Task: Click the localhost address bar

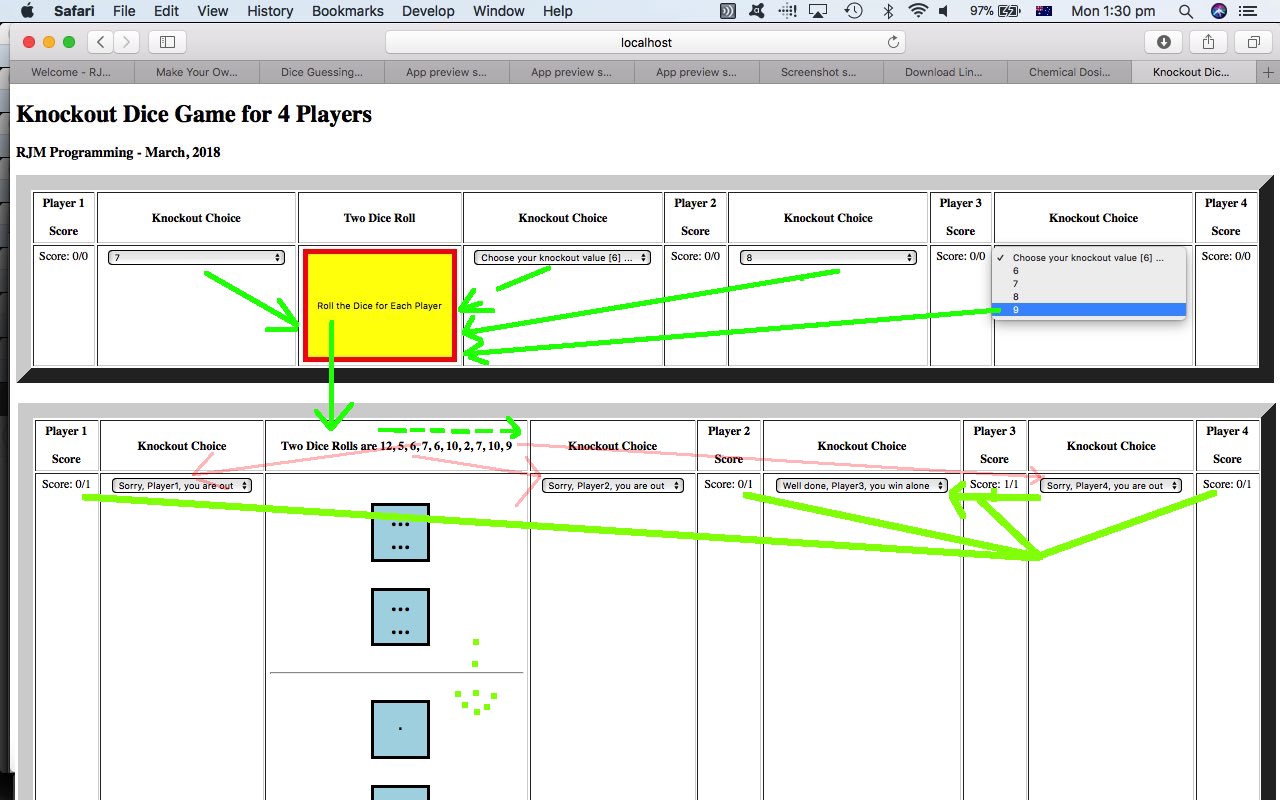Action: tap(645, 42)
